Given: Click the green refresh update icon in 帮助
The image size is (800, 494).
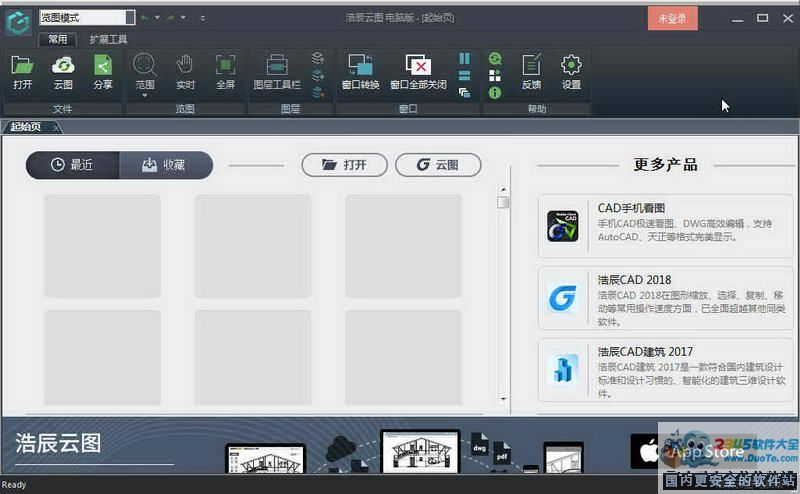Looking at the screenshot, I should pyautogui.click(x=495, y=58).
